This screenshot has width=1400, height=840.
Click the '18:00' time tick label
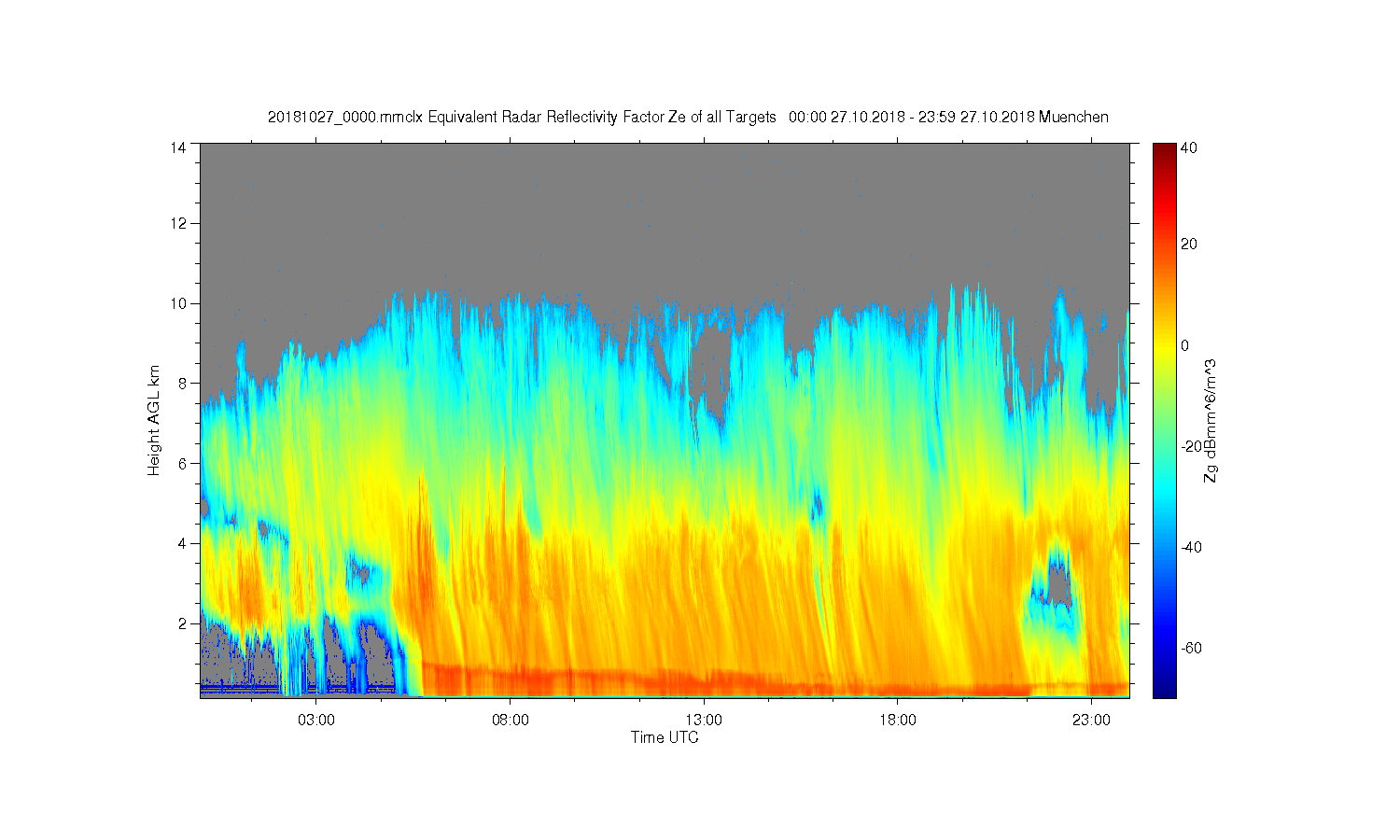pos(898,720)
